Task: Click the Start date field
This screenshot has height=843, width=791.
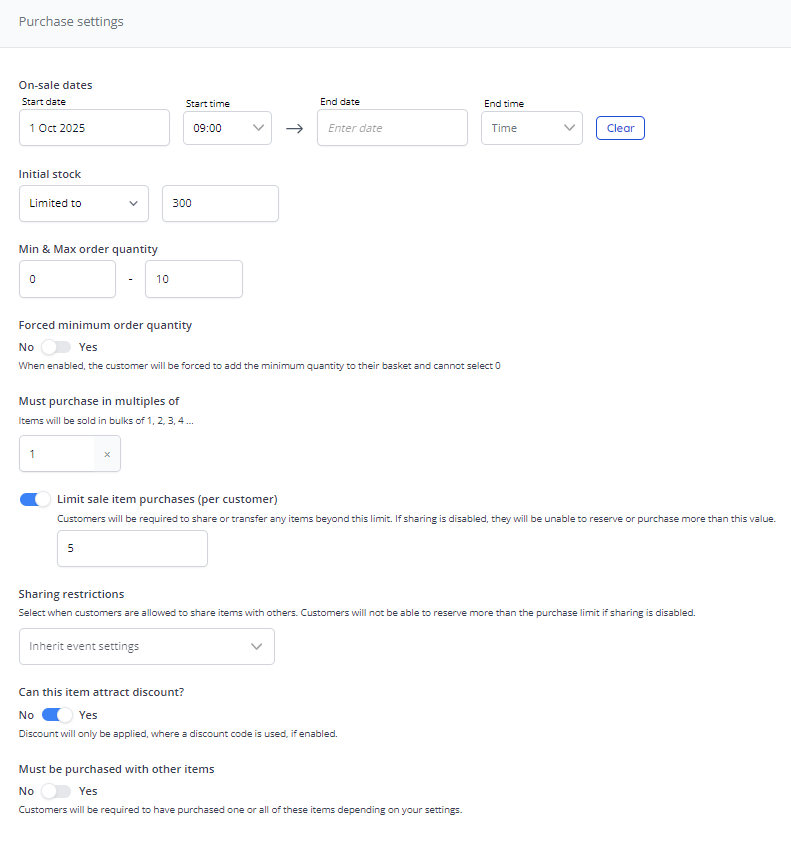Action: (x=94, y=128)
